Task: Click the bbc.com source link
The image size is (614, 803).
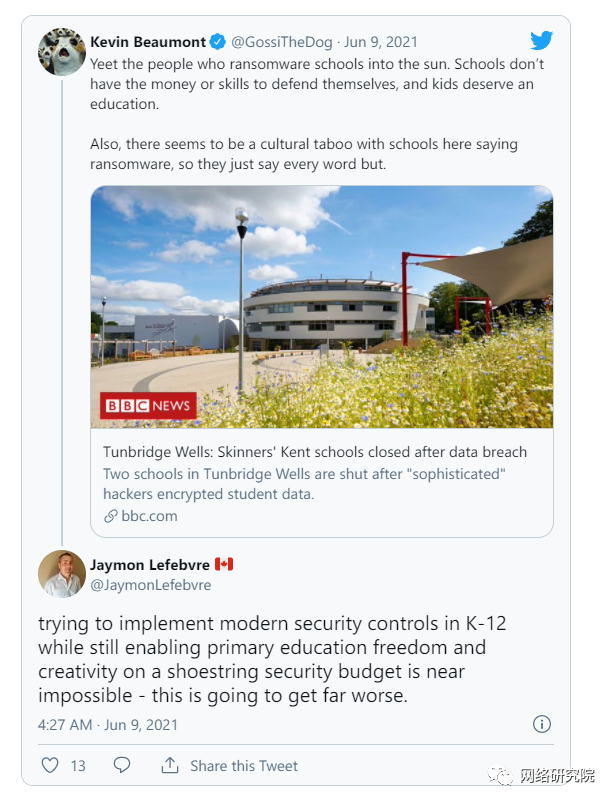Action: click(x=149, y=516)
